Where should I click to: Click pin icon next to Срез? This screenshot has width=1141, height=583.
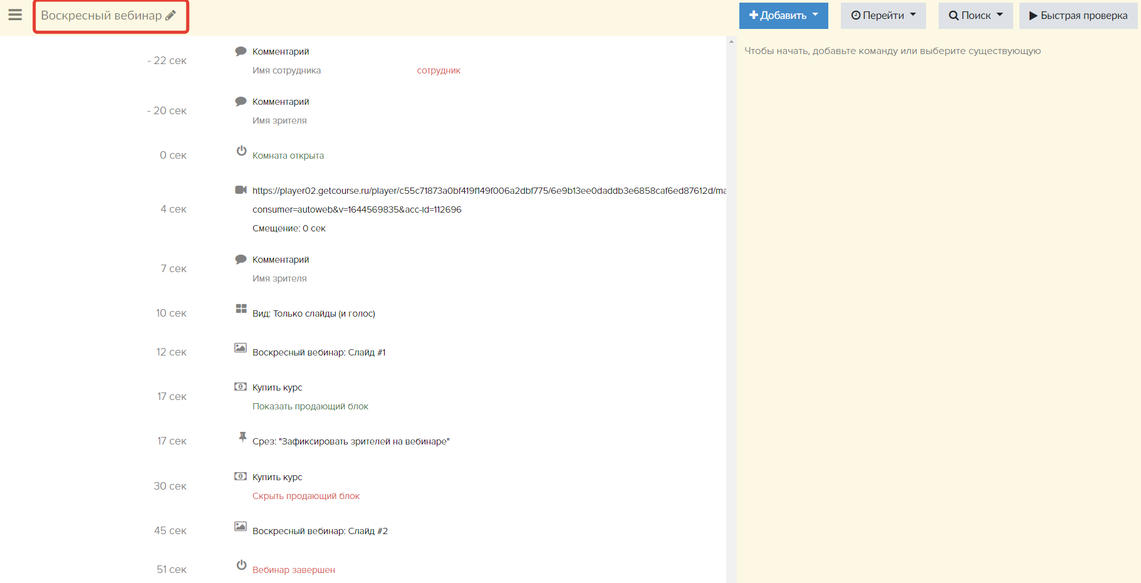click(x=242, y=437)
